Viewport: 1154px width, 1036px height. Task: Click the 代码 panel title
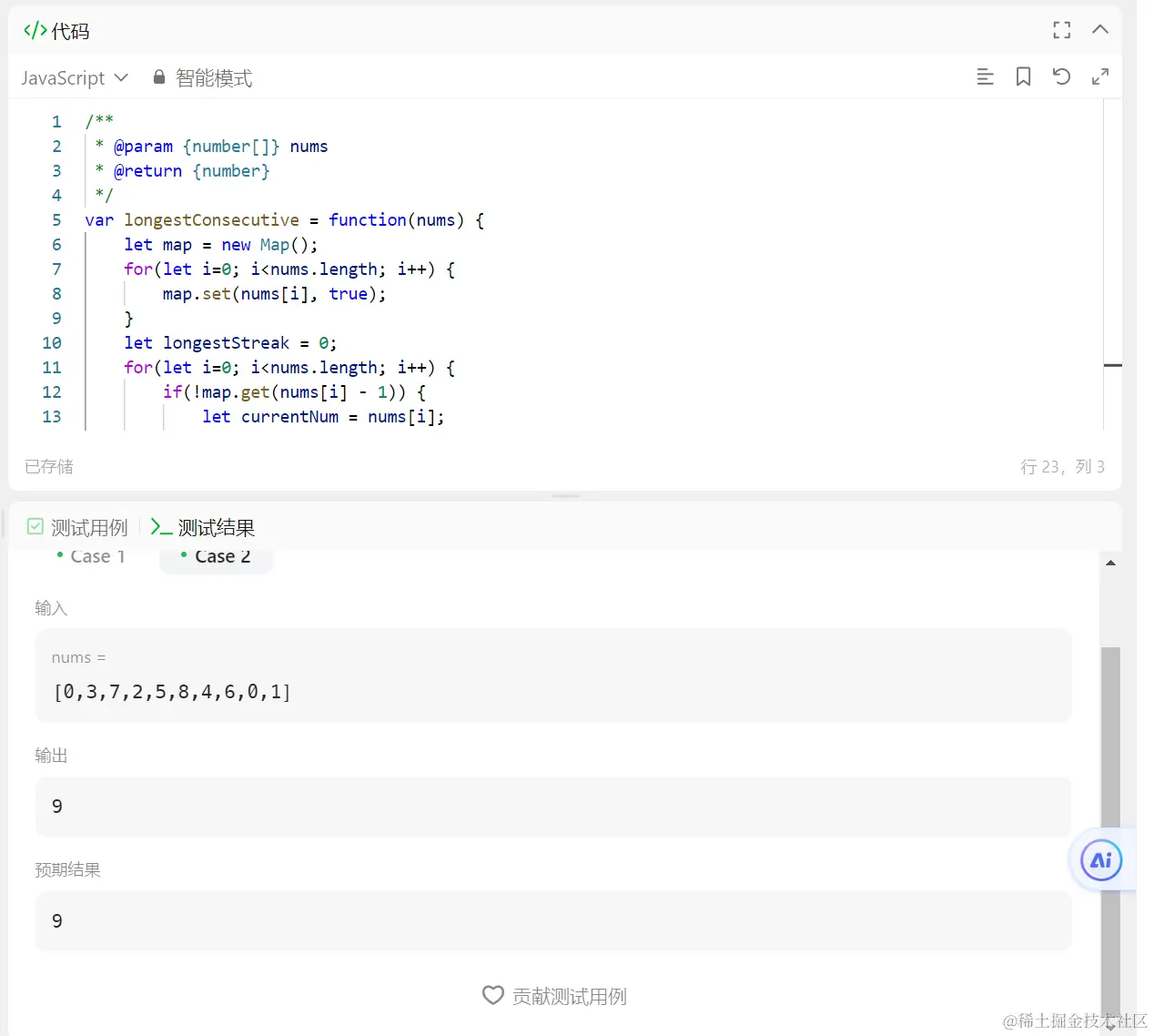tap(70, 31)
